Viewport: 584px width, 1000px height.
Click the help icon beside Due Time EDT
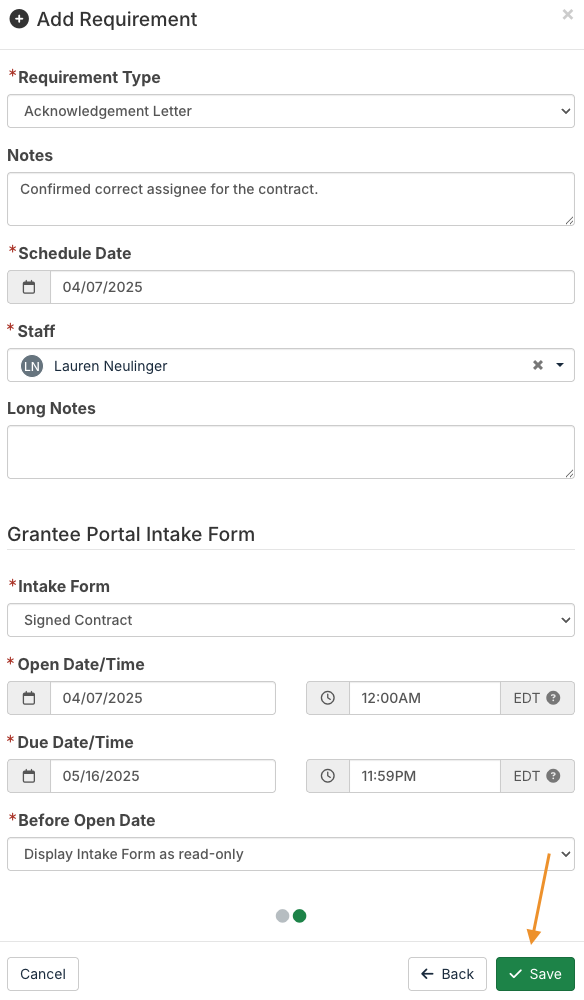click(553, 776)
